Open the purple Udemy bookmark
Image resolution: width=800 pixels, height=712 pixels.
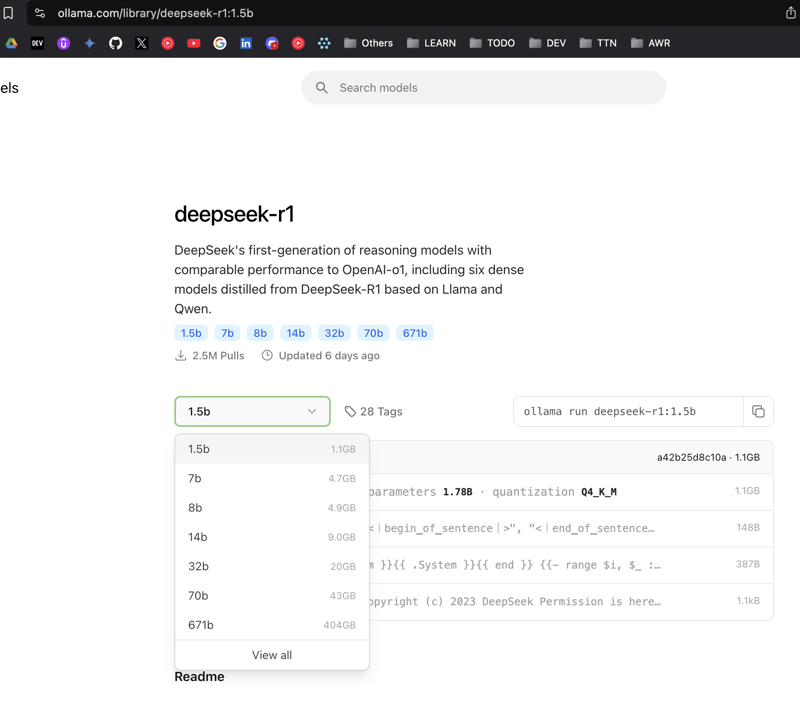pyautogui.click(x=63, y=43)
